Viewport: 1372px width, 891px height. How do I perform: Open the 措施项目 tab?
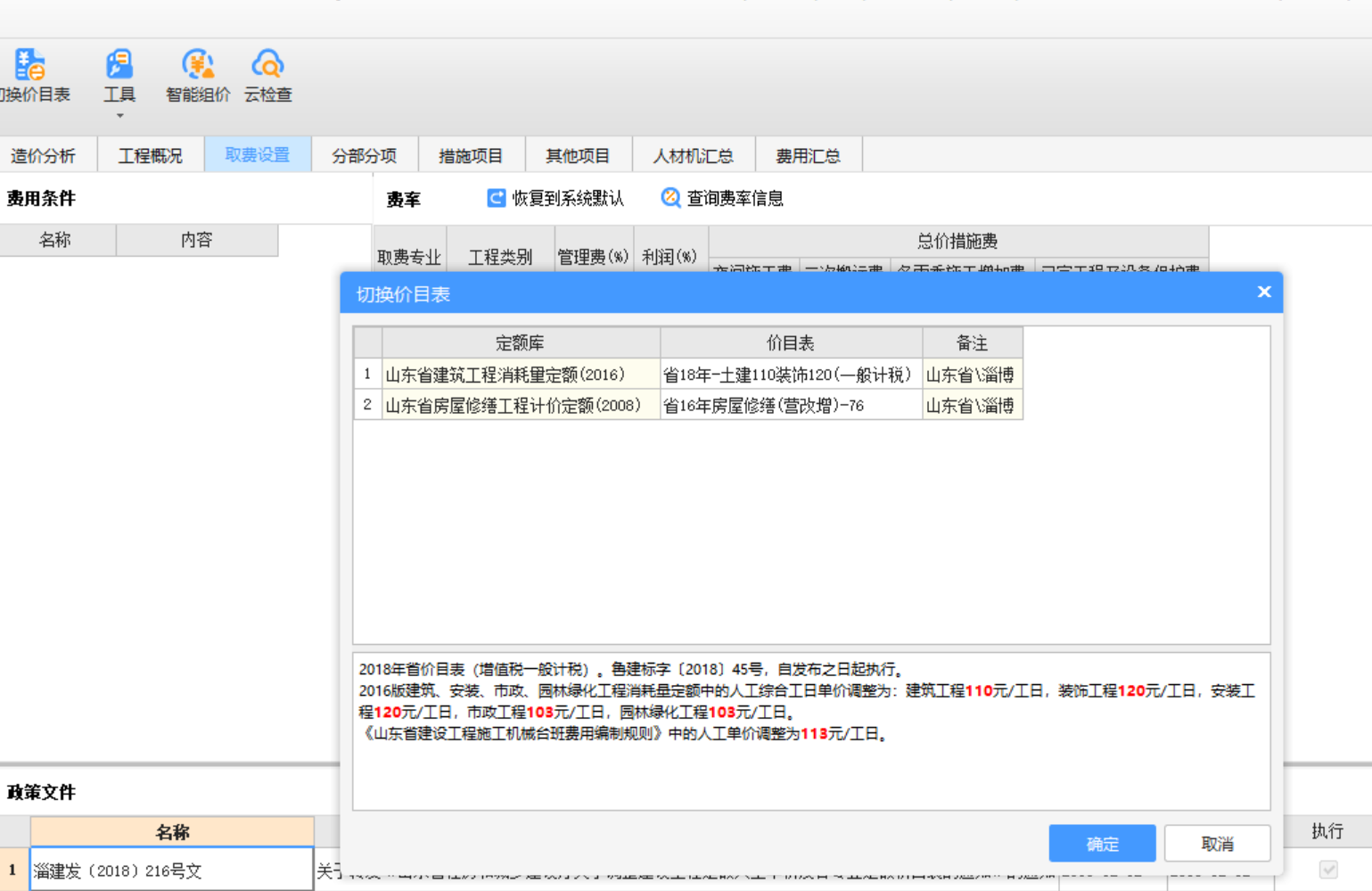[472, 155]
